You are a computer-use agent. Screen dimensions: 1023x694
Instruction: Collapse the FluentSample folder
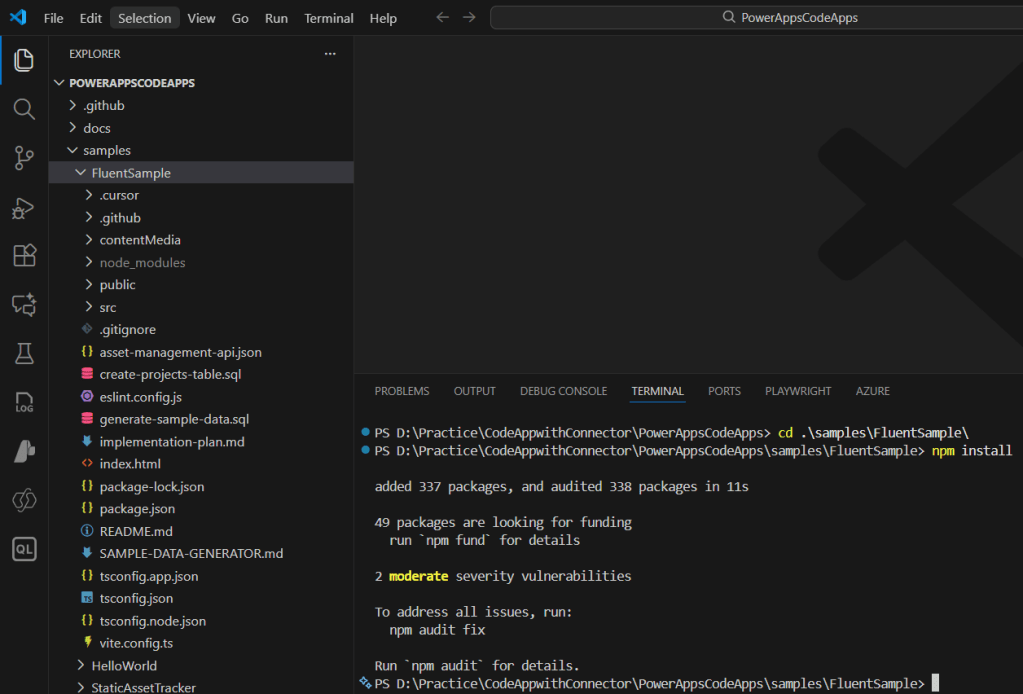130,173
